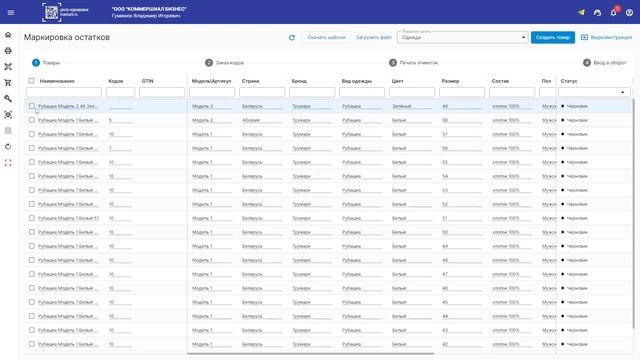Check the row with size 53
Screen dimensions: 640x360
[x=31, y=190]
